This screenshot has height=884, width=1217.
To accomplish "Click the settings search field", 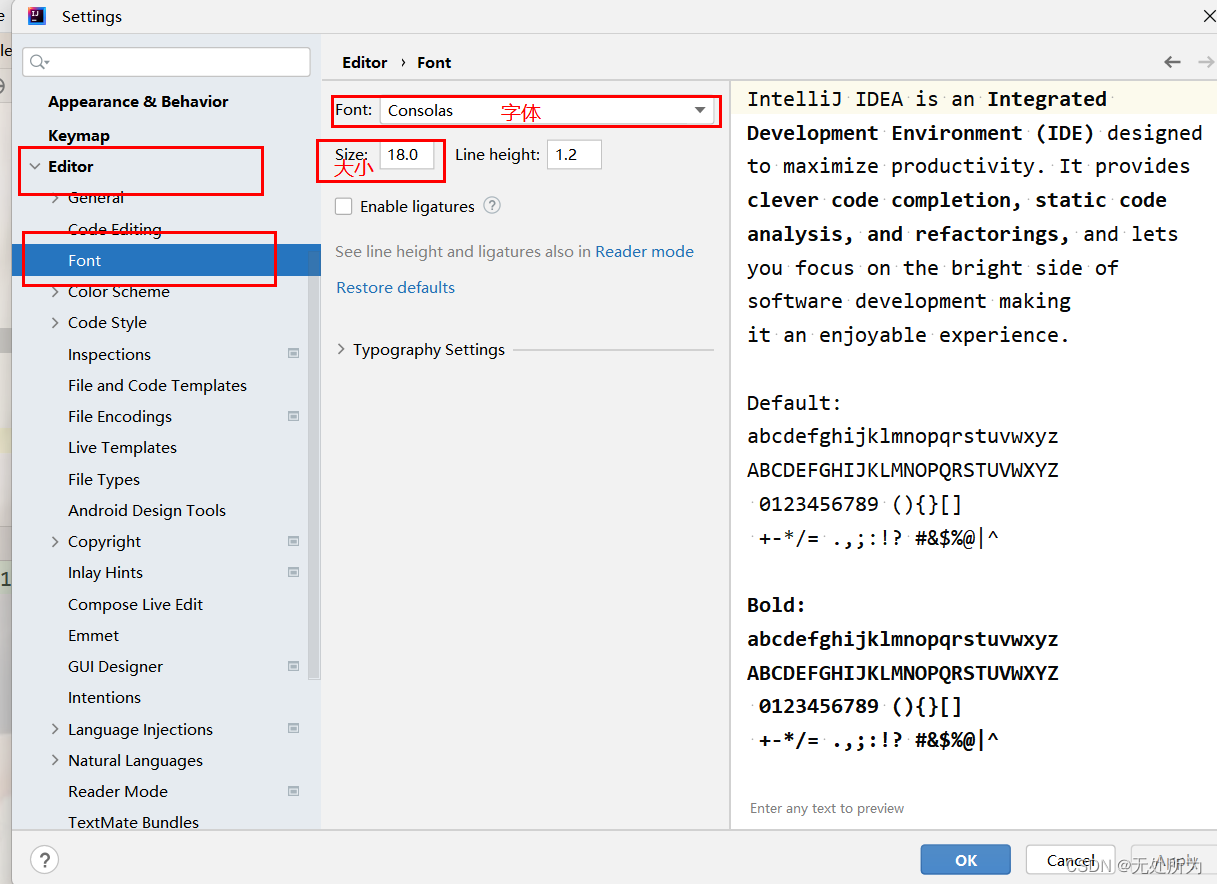I will (166, 62).
